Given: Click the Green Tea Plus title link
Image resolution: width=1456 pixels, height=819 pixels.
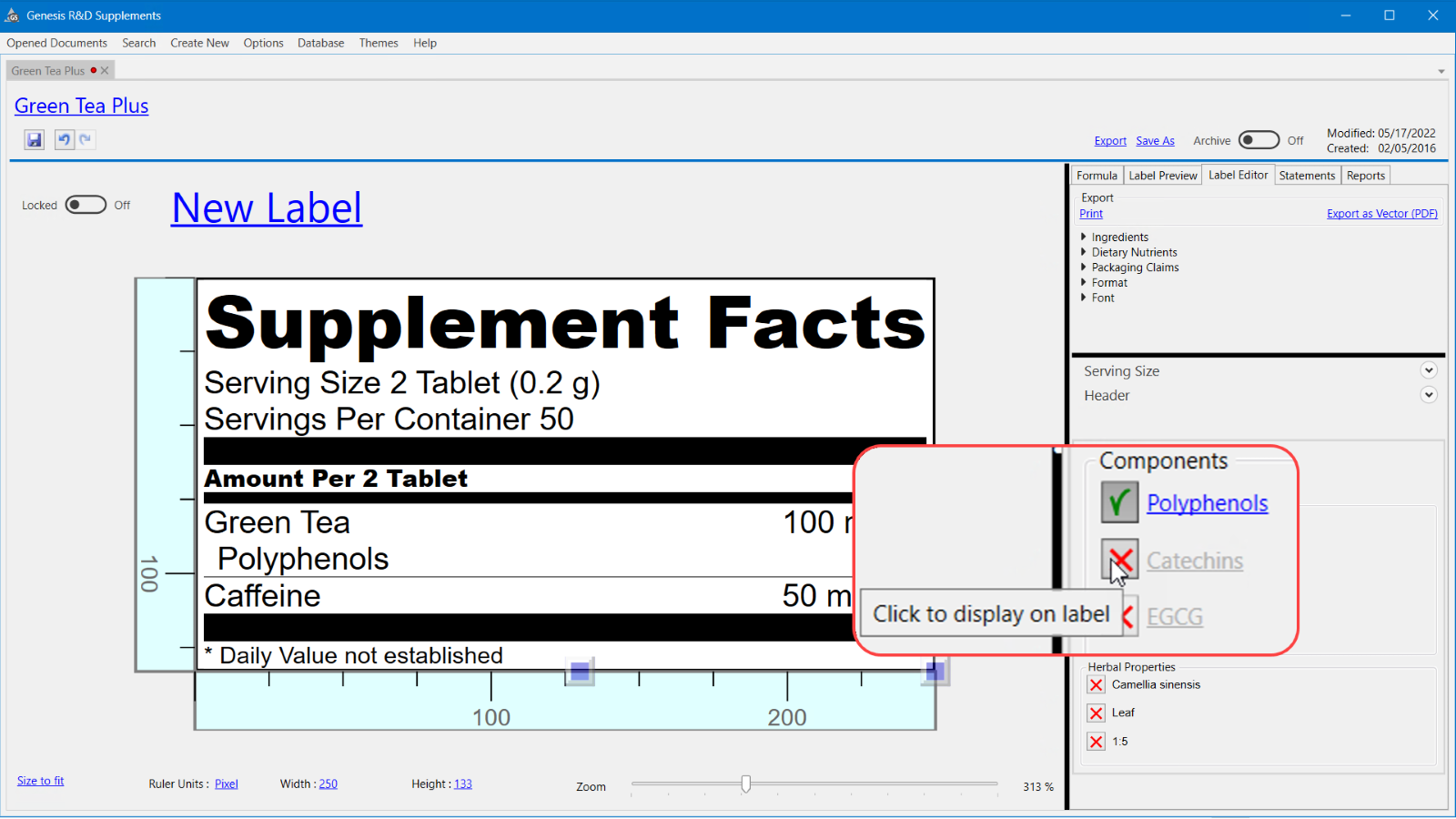Looking at the screenshot, I should [82, 106].
